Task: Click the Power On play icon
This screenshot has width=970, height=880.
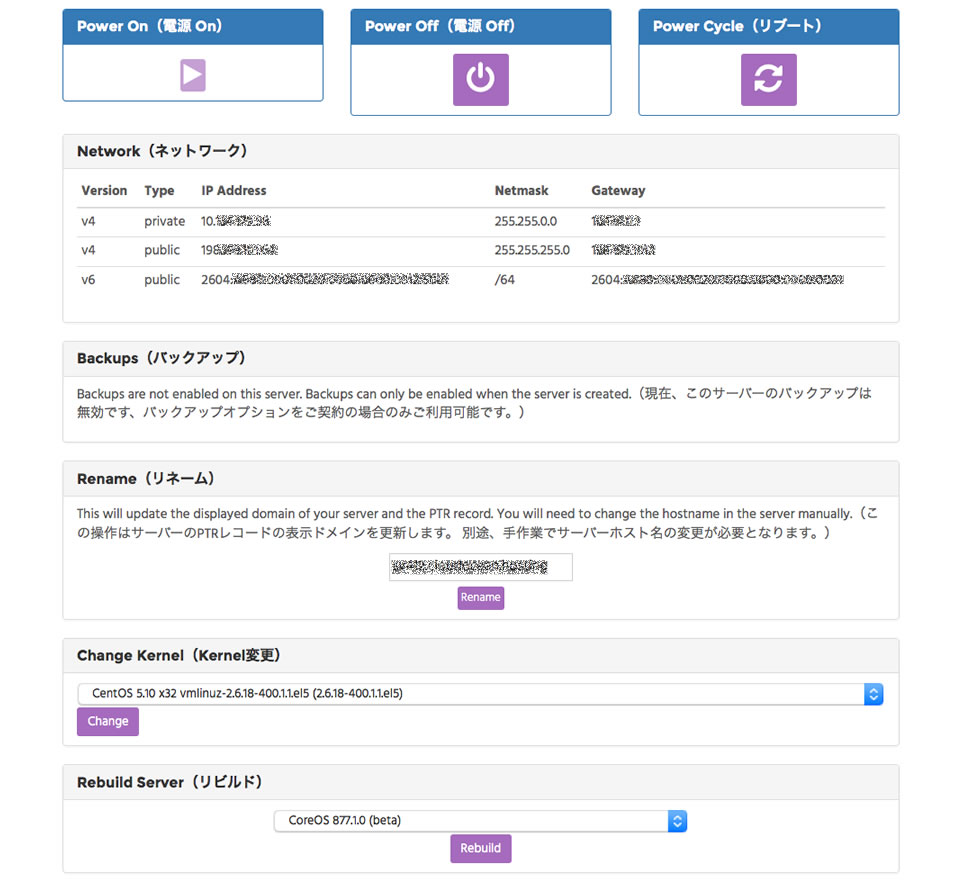Action: pyautogui.click(x=192, y=75)
